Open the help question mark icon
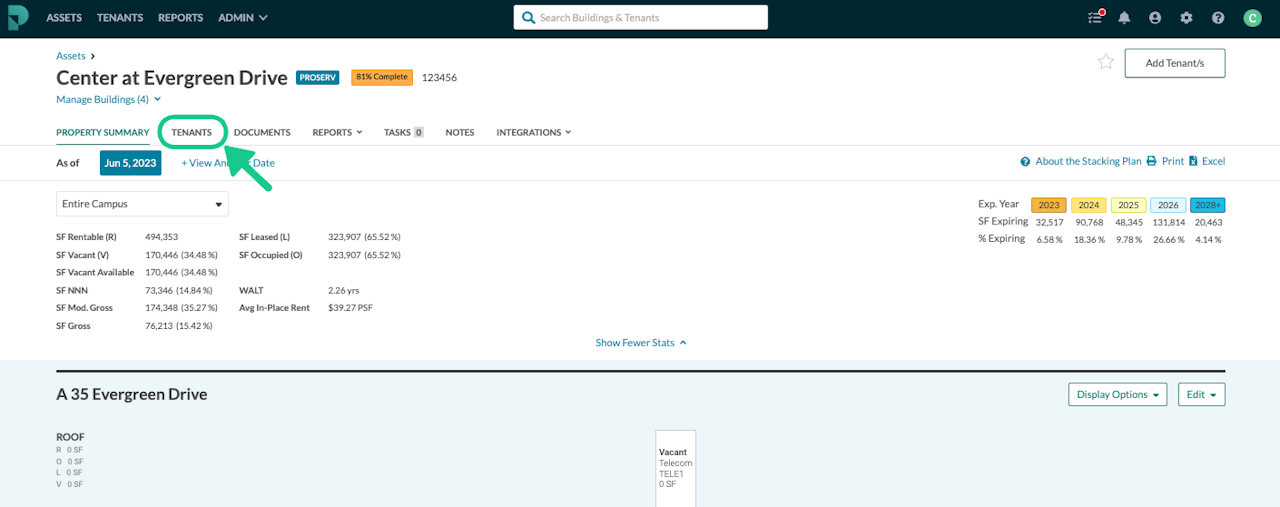 click(x=1217, y=17)
